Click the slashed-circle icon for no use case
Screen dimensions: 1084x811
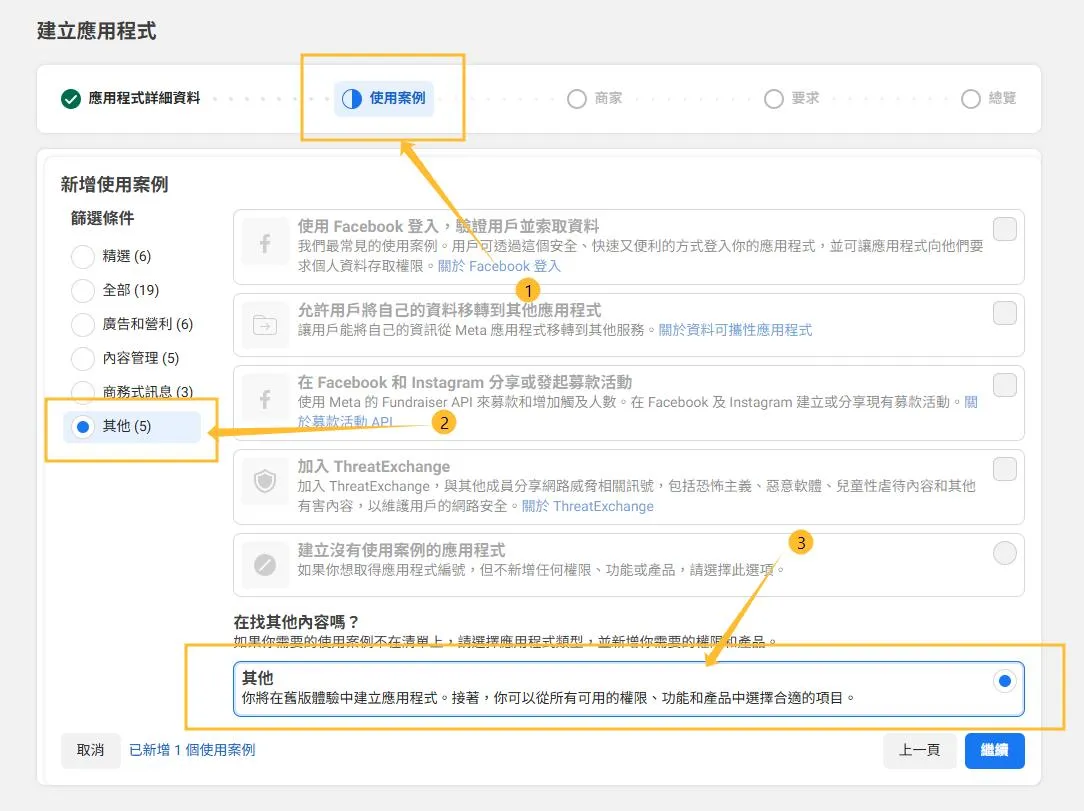[265, 565]
